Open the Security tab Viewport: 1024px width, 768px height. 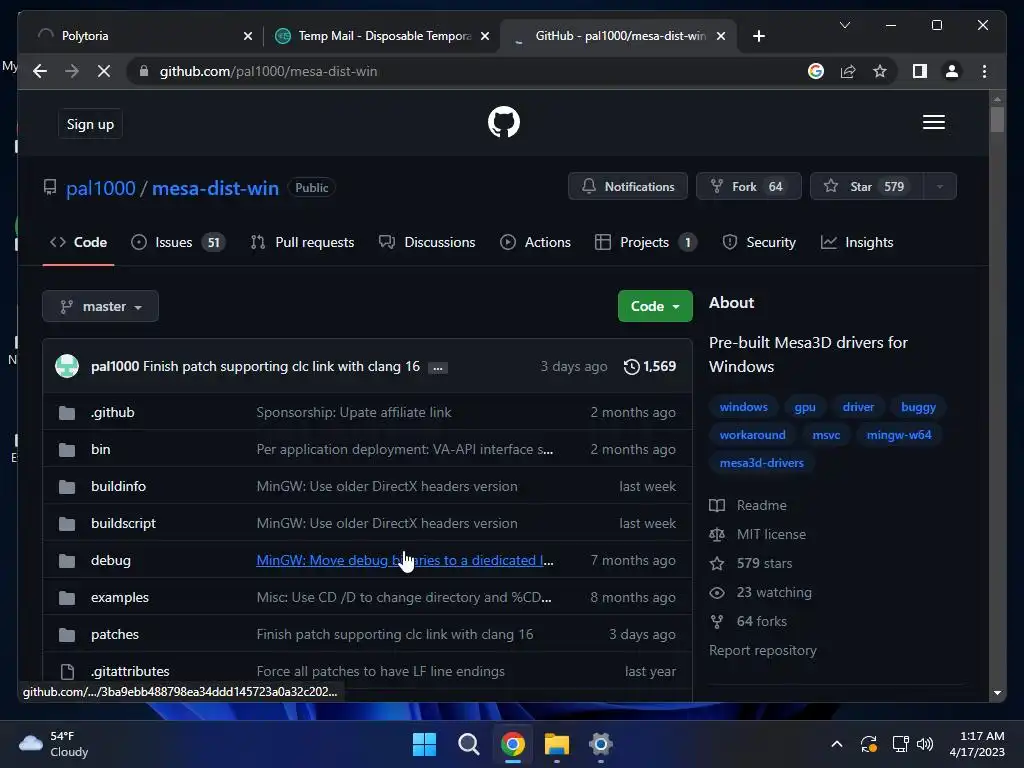pyautogui.click(x=759, y=242)
